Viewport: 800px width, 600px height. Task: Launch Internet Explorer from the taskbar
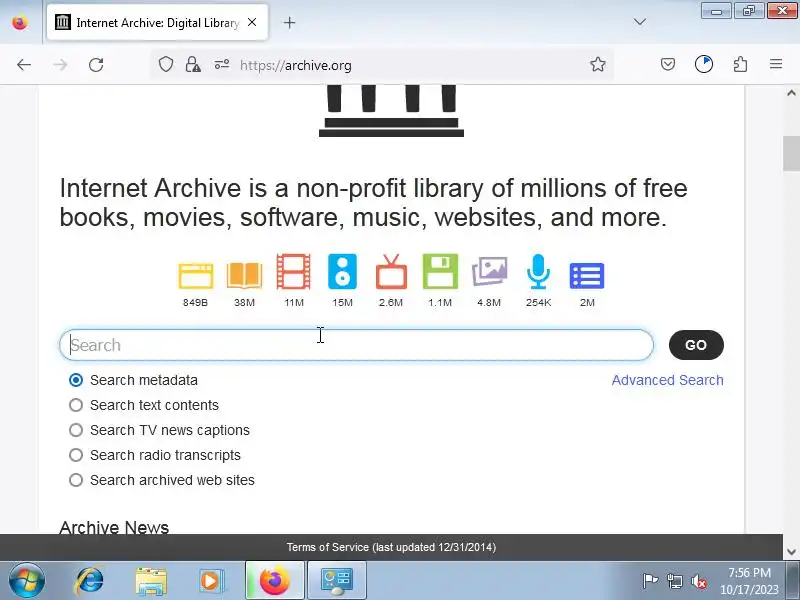pos(90,581)
